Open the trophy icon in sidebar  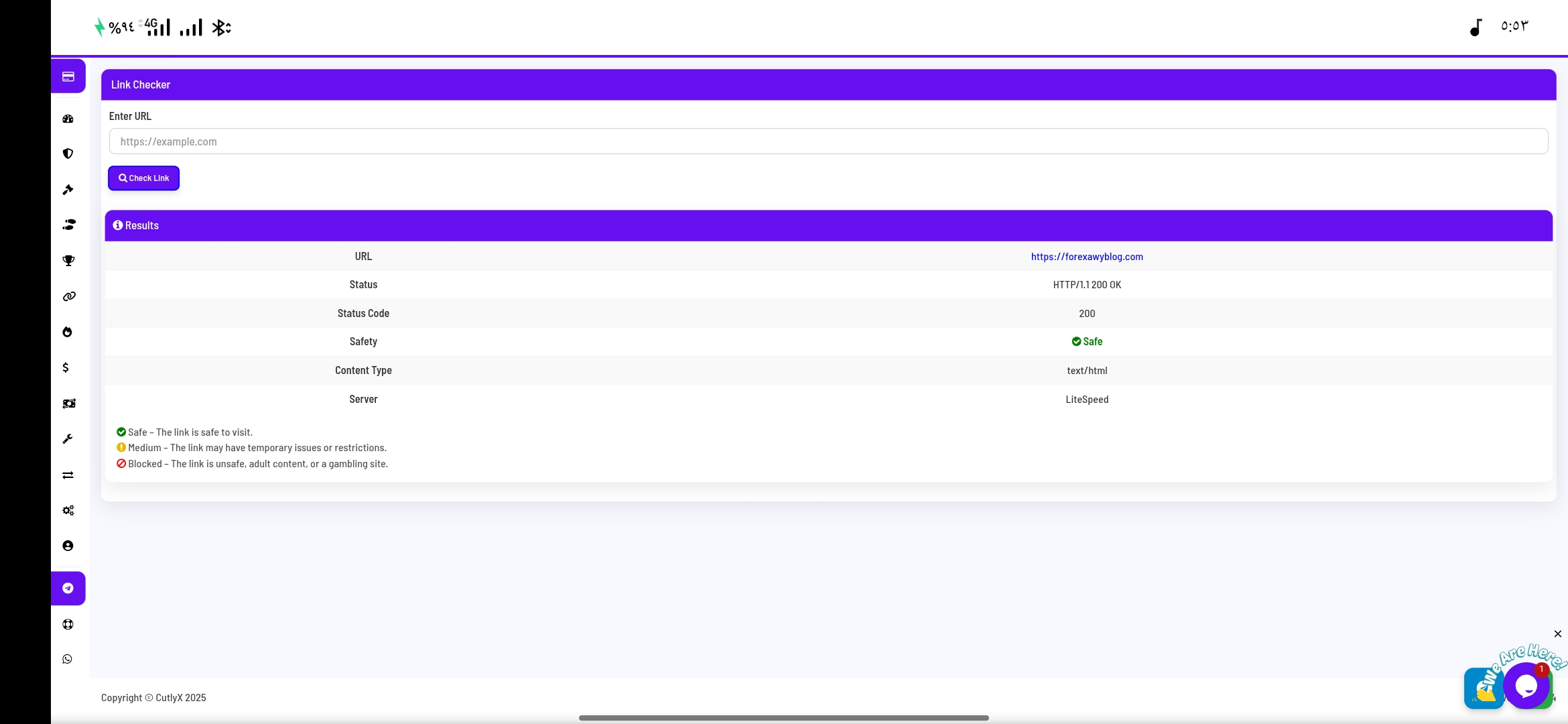(x=68, y=261)
